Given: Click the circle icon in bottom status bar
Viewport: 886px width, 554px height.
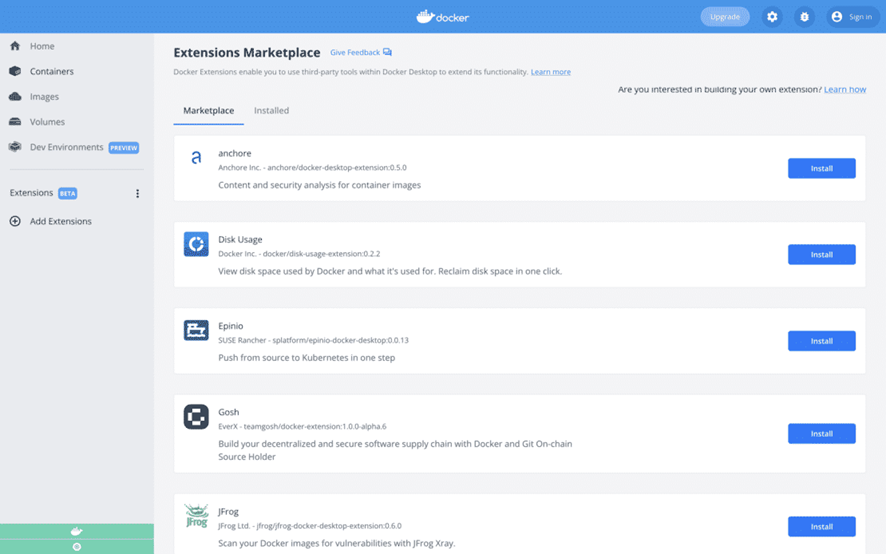Looking at the screenshot, I should point(77,547).
